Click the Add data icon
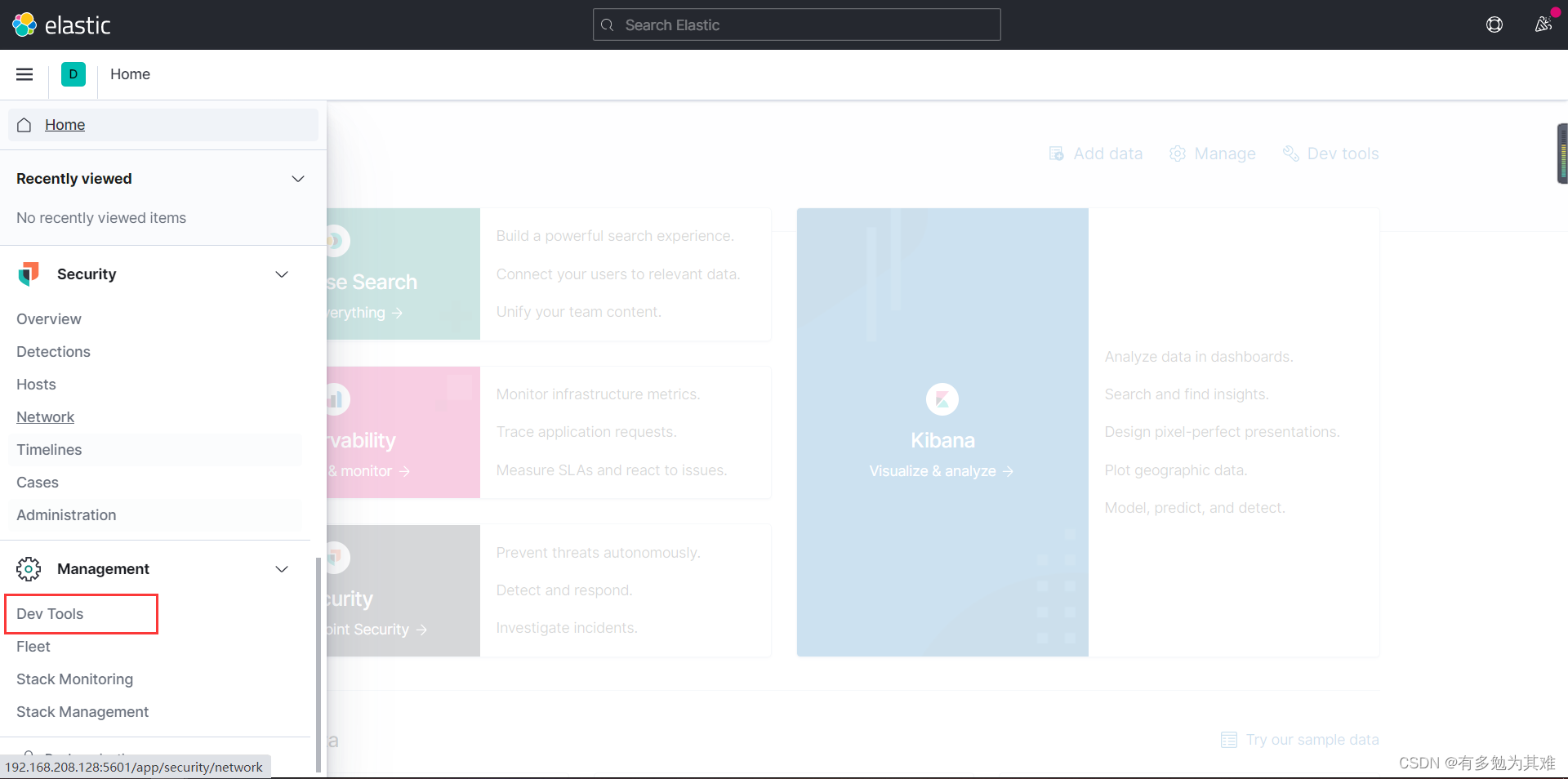1568x779 pixels. click(1056, 154)
